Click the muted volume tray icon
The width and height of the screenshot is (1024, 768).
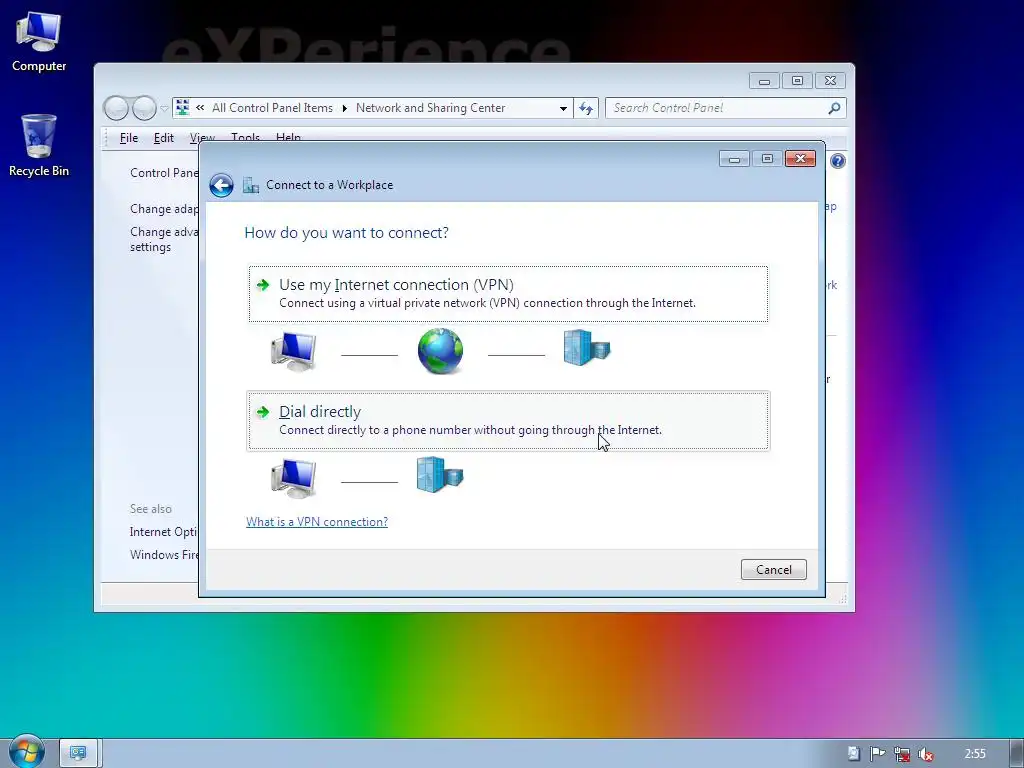coord(925,754)
